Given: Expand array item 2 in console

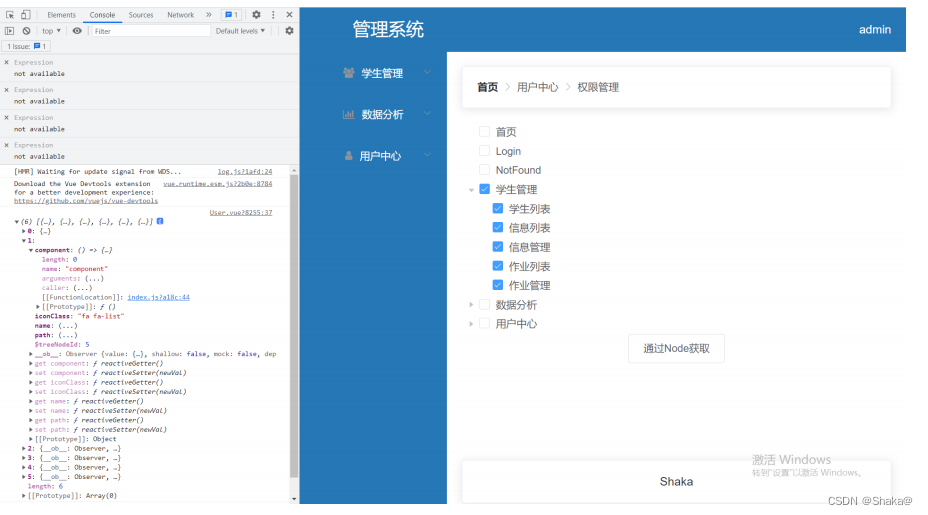Looking at the screenshot, I should pyautogui.click(x=24, y=448).
